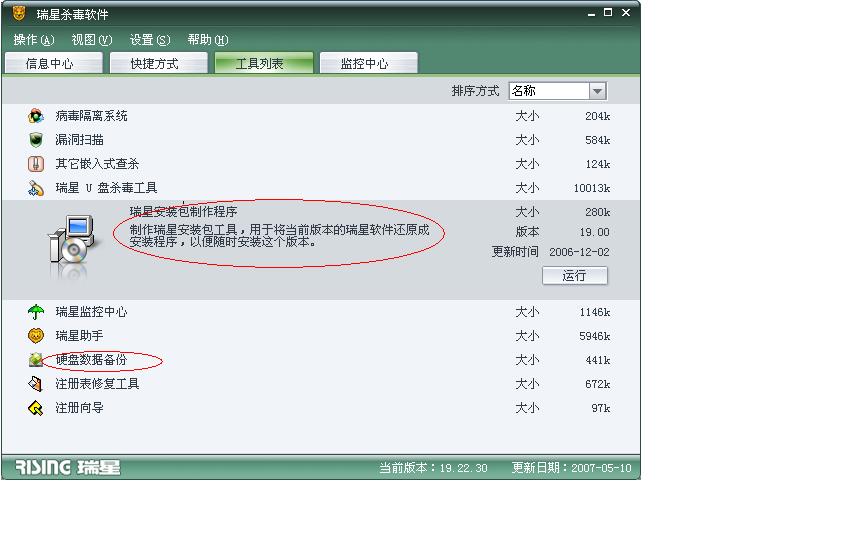
Task: Click the 瑞星 U 盘杀毒工具 icon
Action: [36, 188]
